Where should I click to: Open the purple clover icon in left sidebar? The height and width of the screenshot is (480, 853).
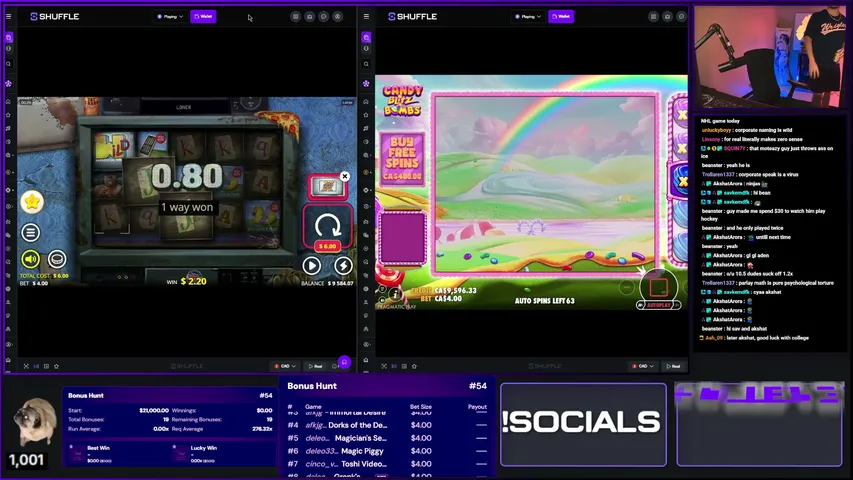click(8, 84)
